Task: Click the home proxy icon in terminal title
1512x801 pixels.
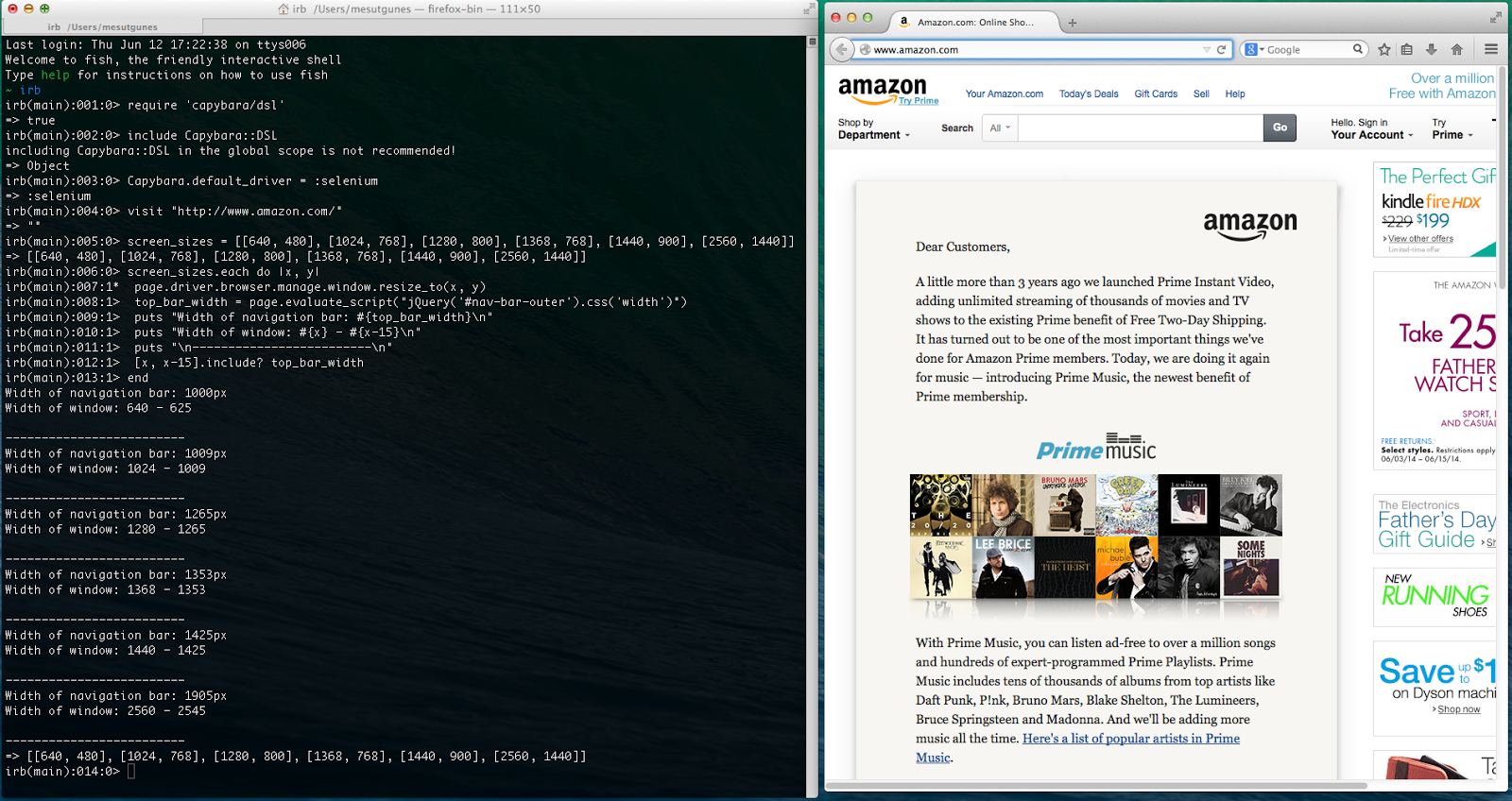Action: (283, 9)
